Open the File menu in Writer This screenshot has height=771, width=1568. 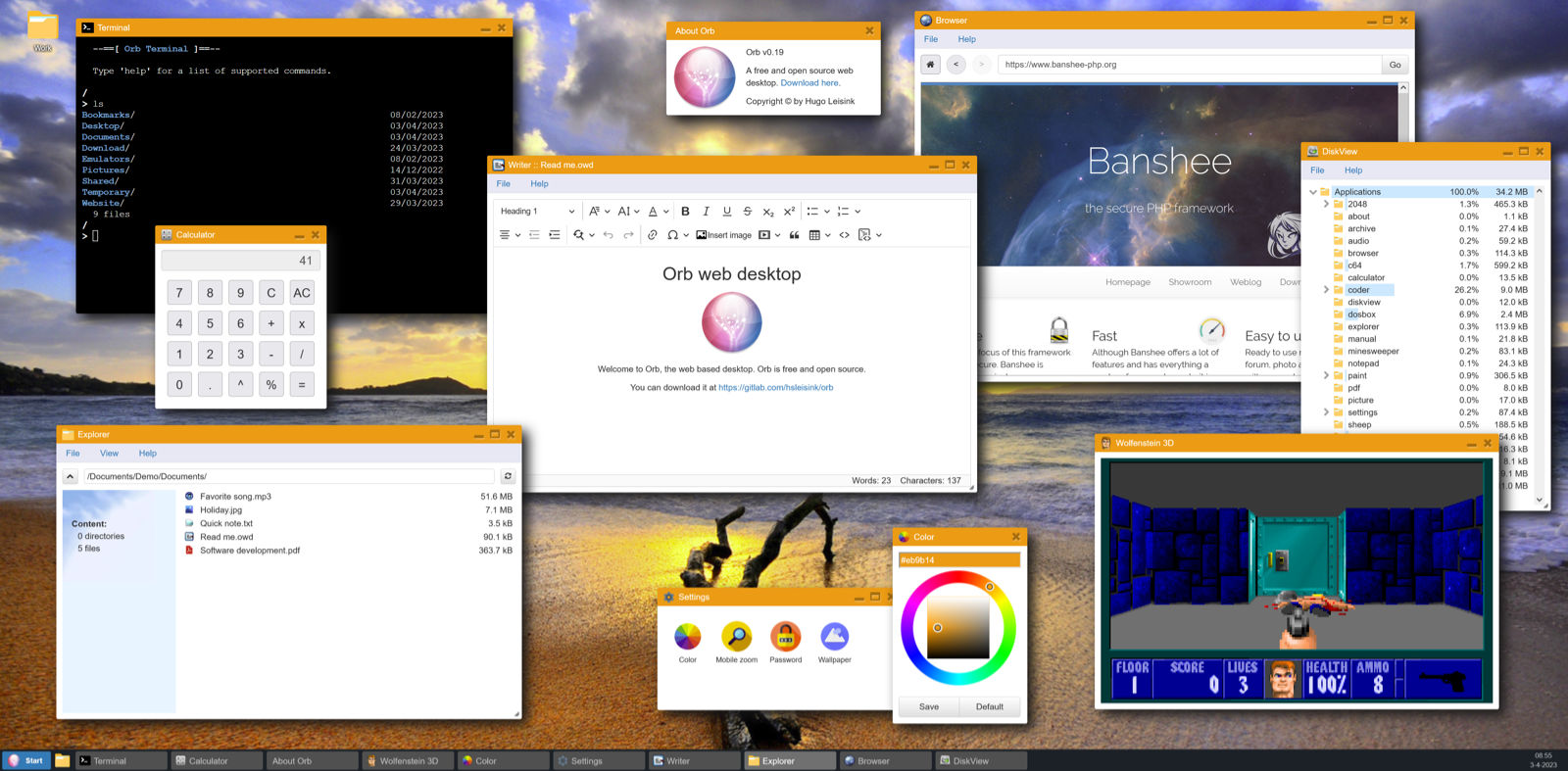[503, 184]
